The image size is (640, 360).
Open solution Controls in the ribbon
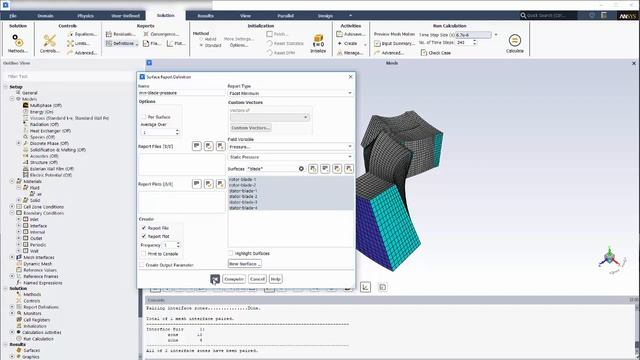[49, 44]
